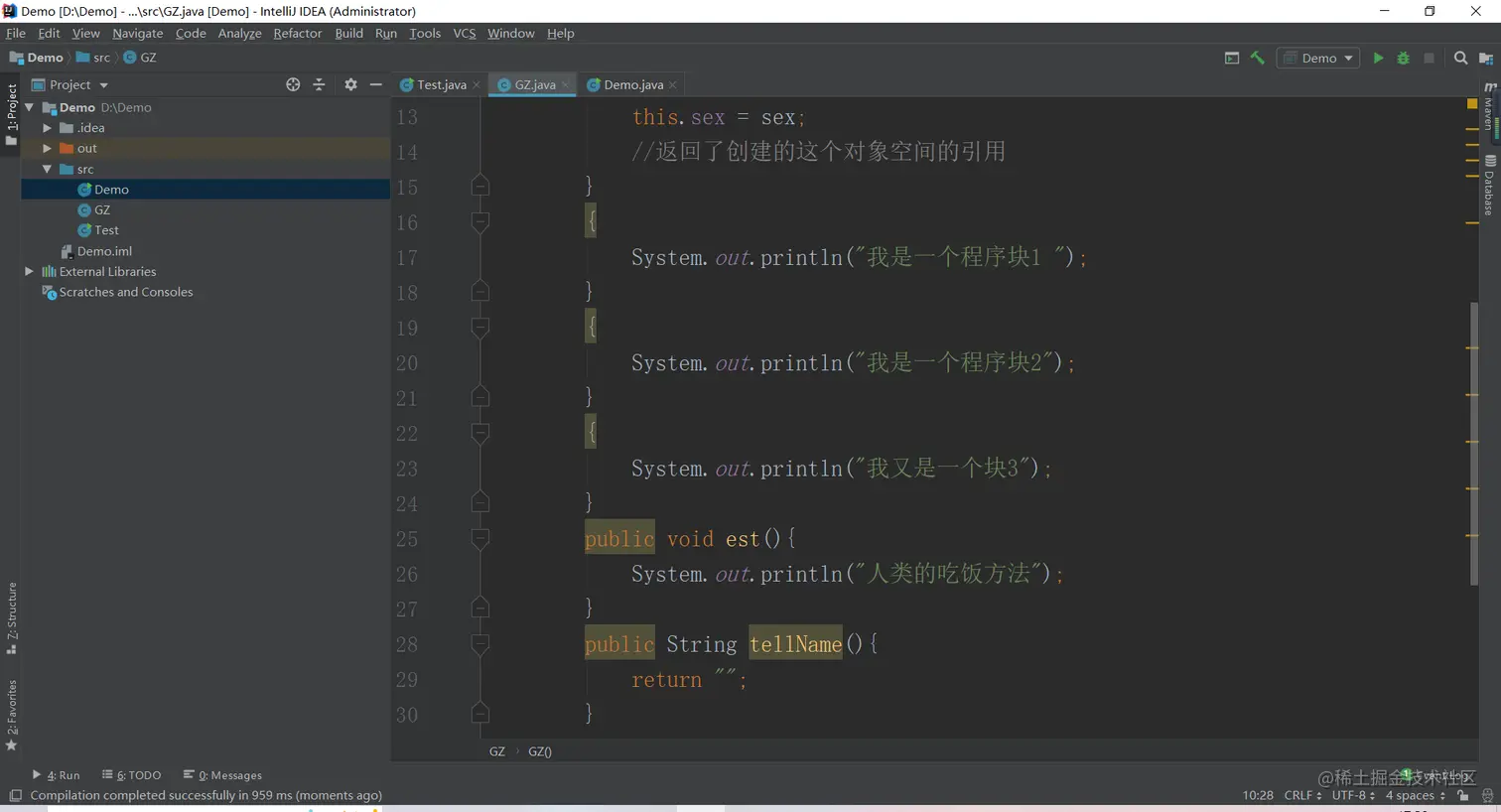The height and width of the screenshot is (812, 1501).
Task: Open the Navigate menu
Action: 138,34
